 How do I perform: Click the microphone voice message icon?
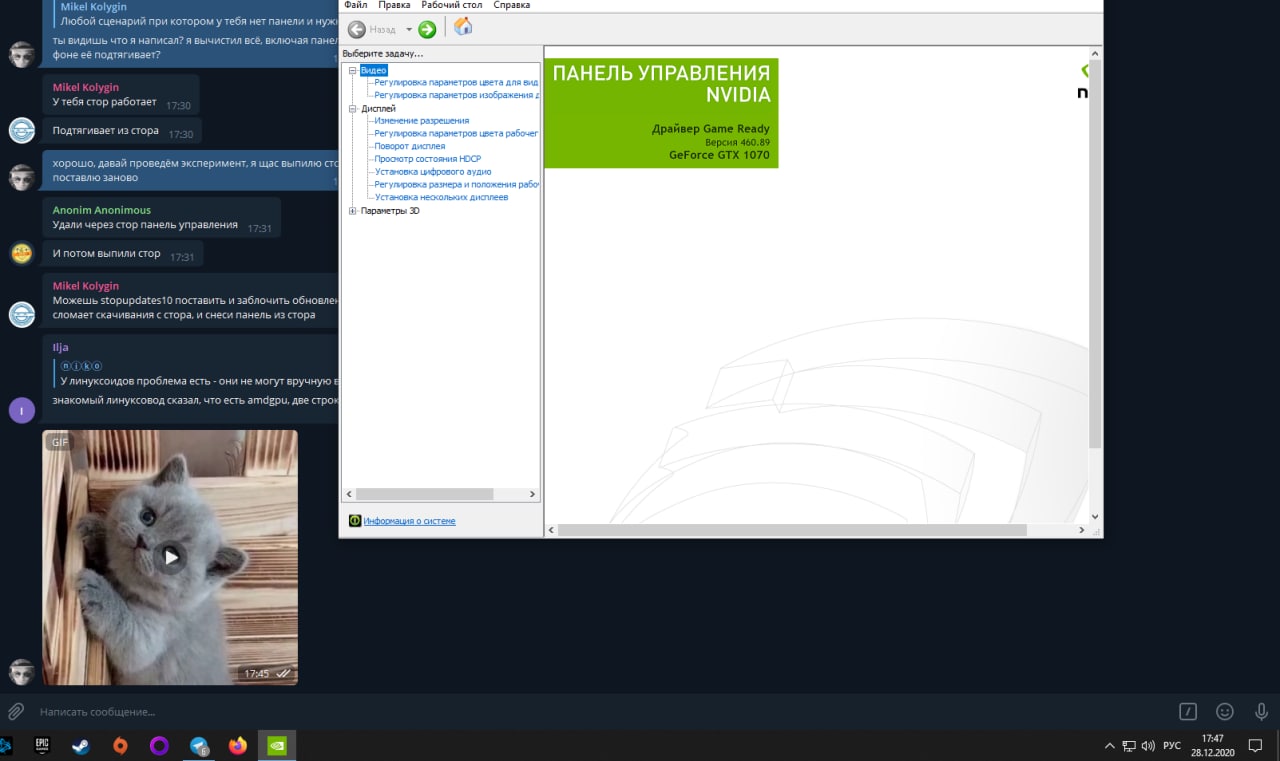point(1262,712)
